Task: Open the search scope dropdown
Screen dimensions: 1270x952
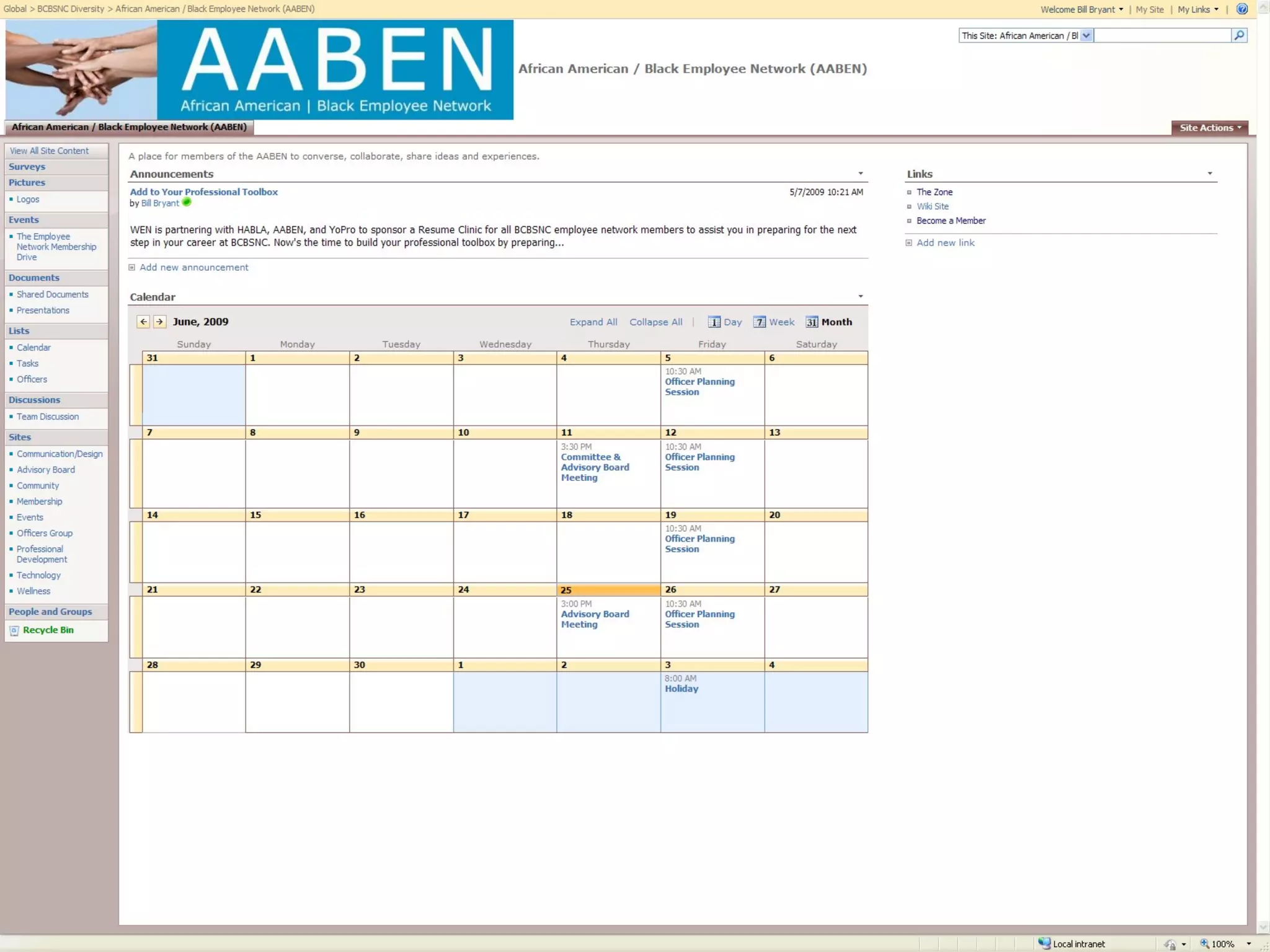Action: point(1086,36)
